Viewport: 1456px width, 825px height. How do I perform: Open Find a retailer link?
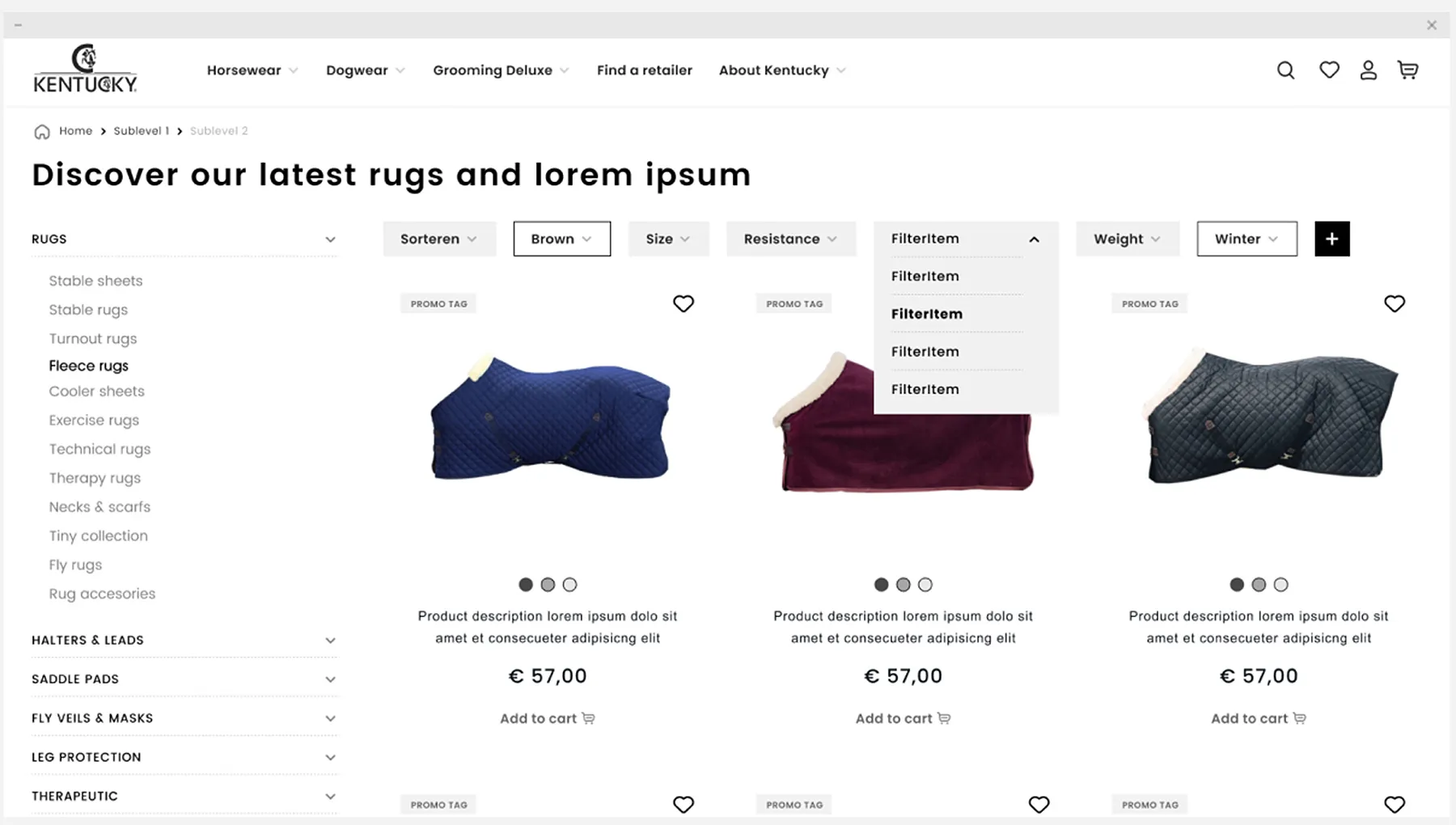(x=645, y=70)
